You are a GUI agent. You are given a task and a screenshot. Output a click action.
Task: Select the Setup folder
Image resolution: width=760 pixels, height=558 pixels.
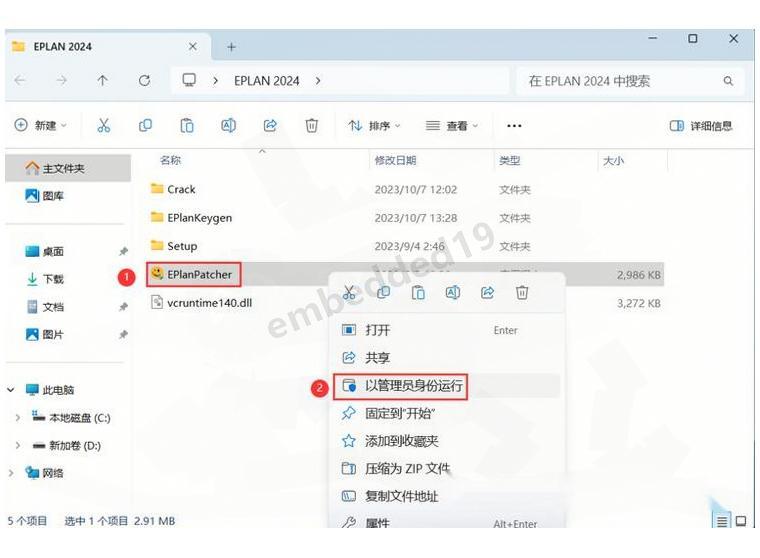point(174,246)
